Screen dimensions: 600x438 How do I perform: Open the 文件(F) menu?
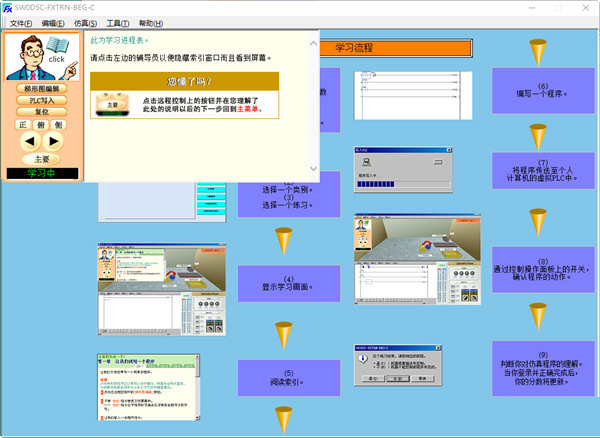point(21,22)
